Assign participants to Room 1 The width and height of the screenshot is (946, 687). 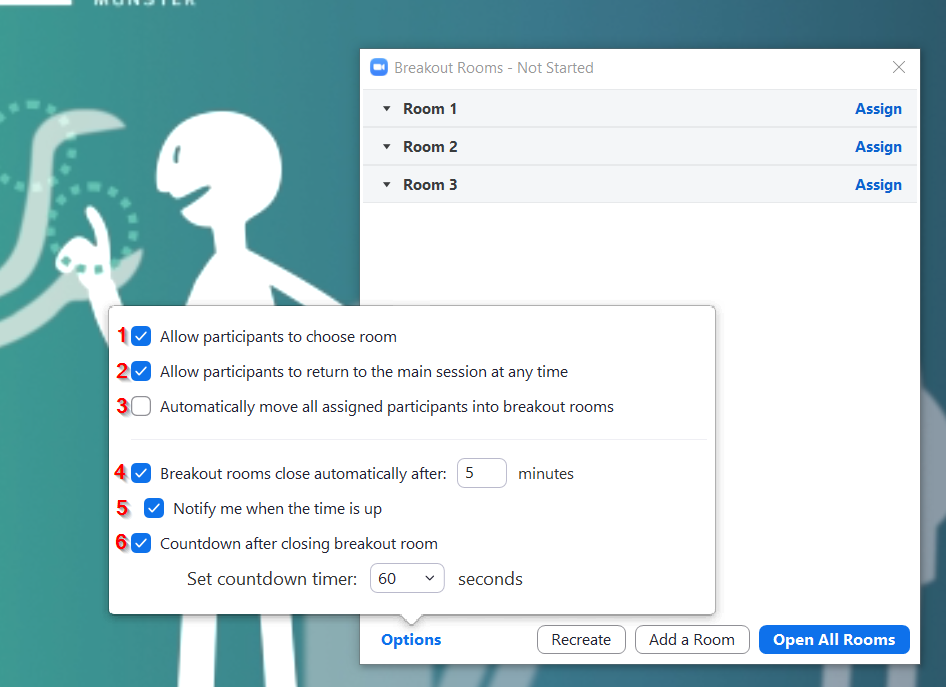tap(878, 109)
